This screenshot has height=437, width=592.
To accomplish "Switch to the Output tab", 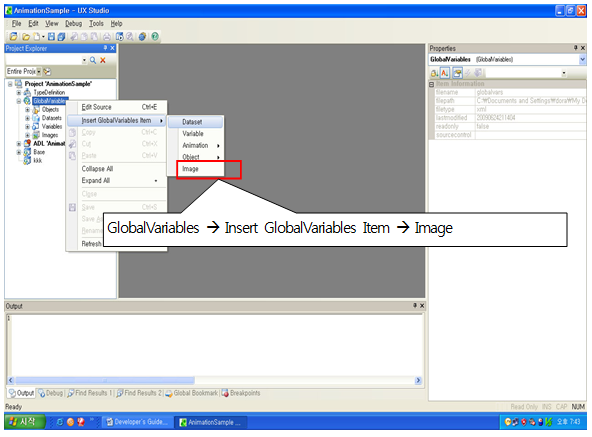I will click(21, 393).
